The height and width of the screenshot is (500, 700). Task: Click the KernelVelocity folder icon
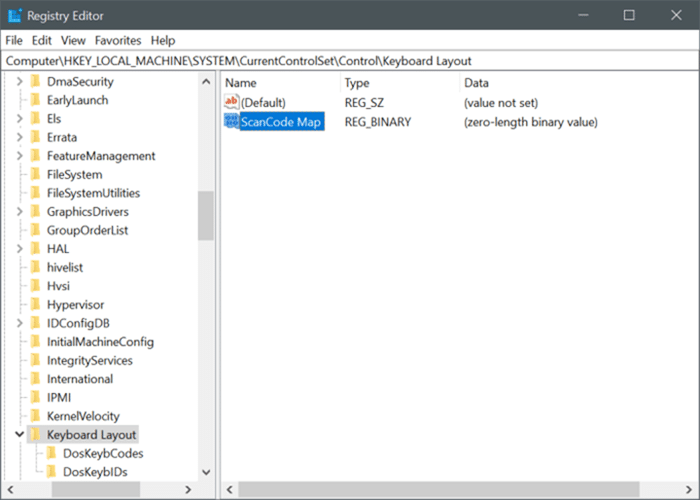point(35,417)
